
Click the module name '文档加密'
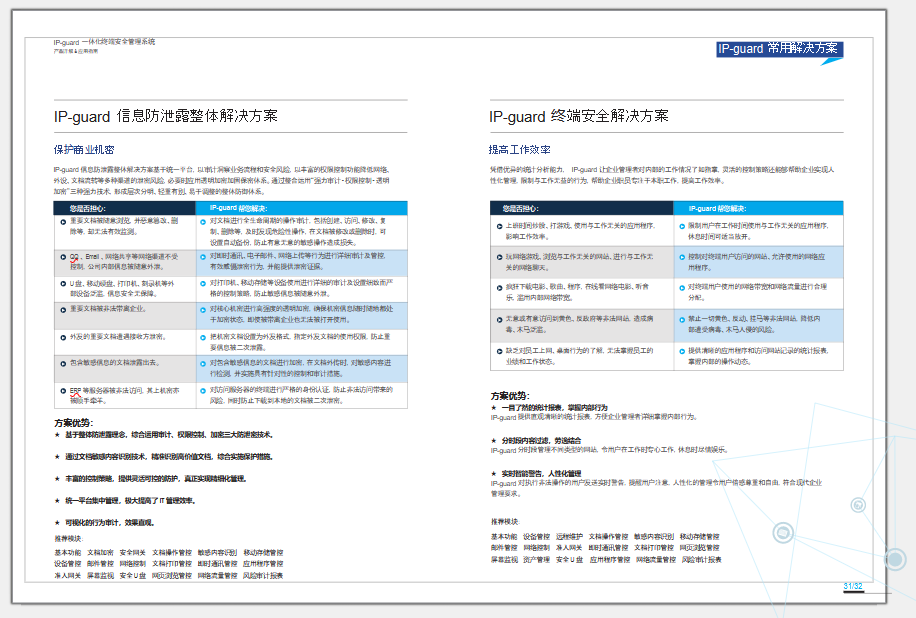[x=100, y=553]
